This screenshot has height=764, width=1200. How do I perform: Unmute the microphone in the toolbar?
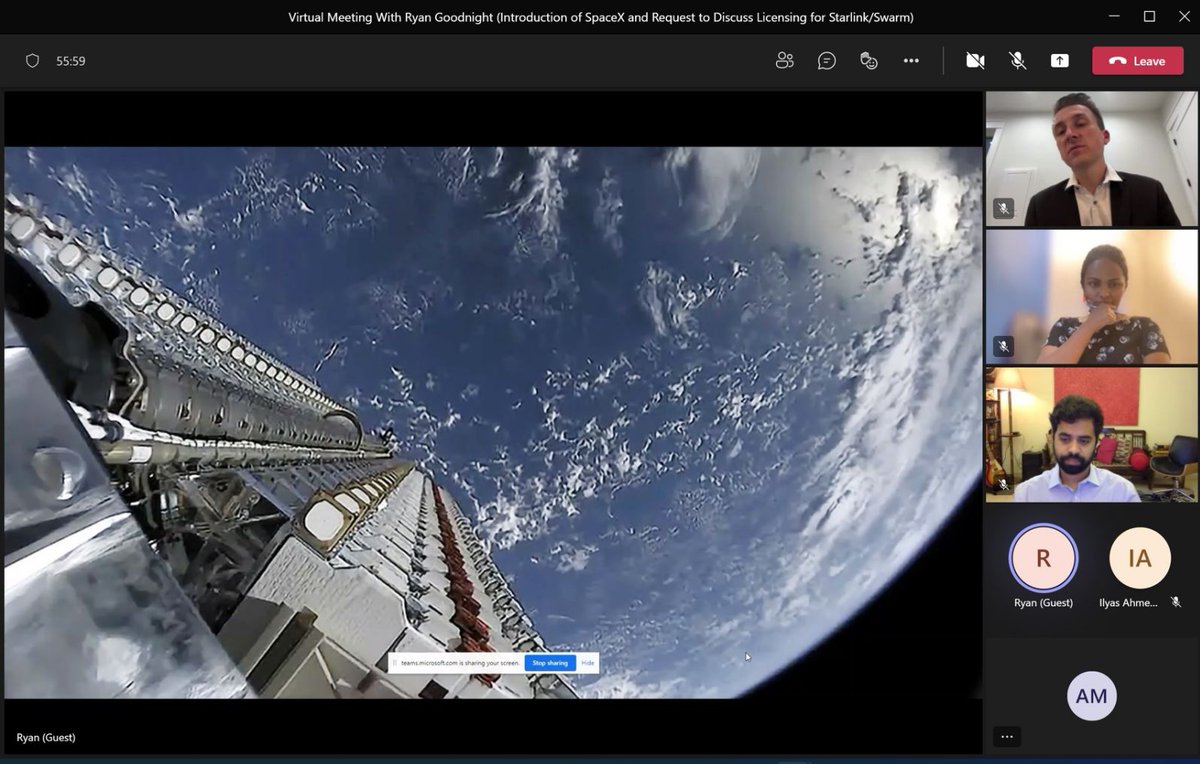tap(1017, 61)
